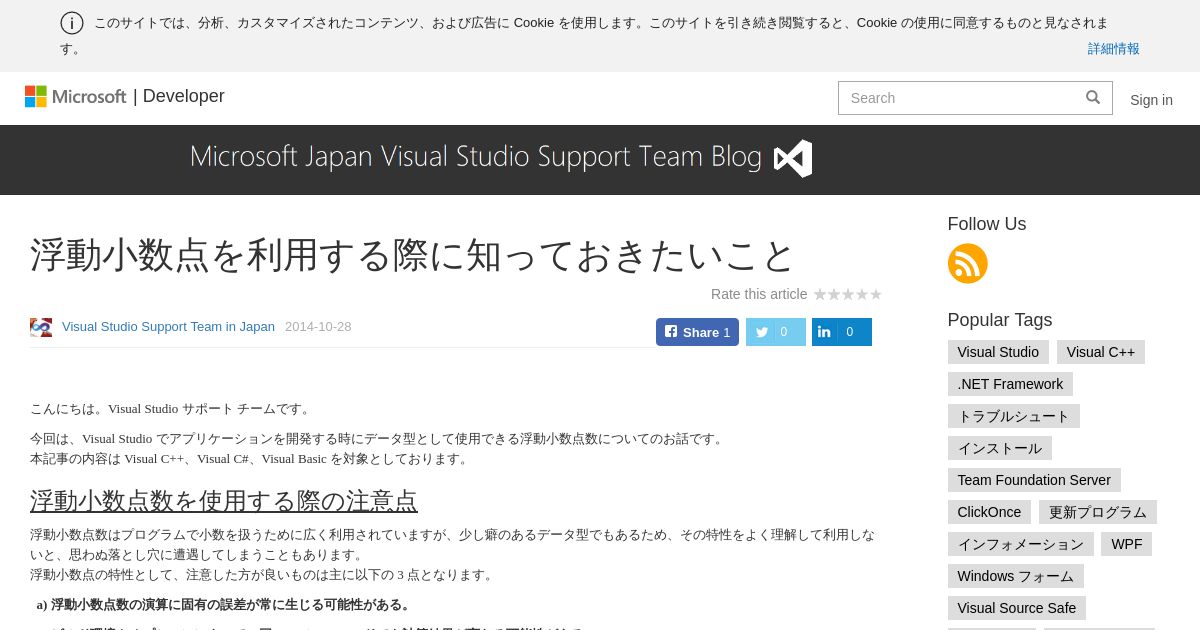Click the Follow Us heading
This screenshot has width=1200, height=630.
[987, 224]
